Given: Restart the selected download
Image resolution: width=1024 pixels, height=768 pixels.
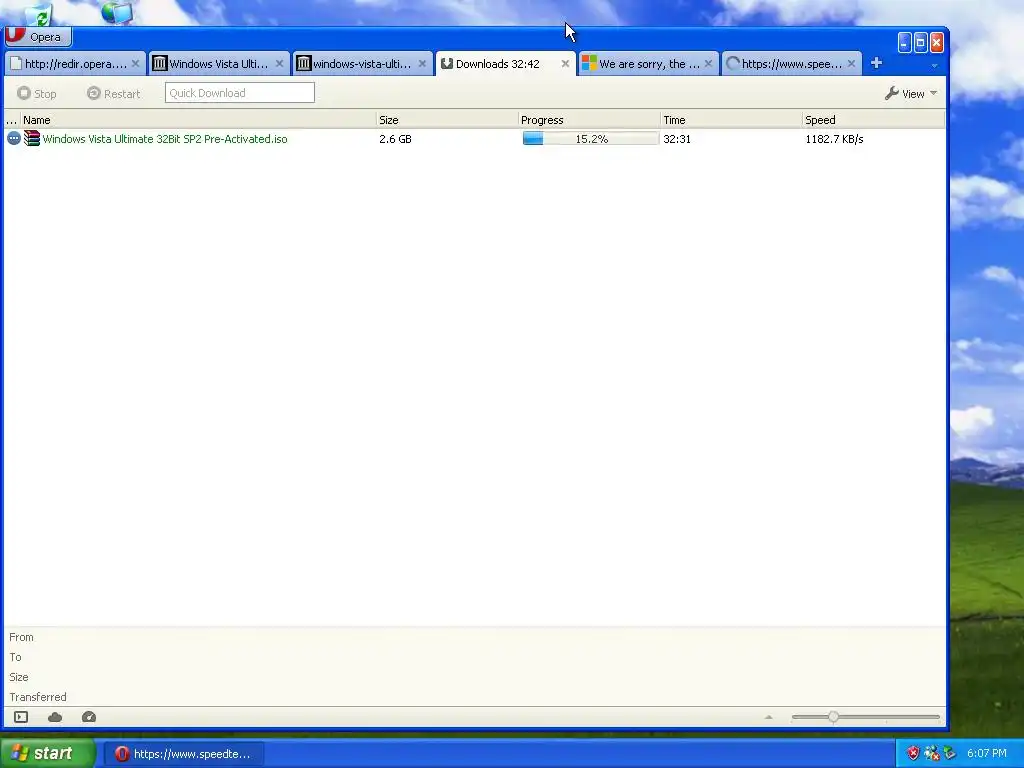Looking at the screenshot, I should point(114,93).
